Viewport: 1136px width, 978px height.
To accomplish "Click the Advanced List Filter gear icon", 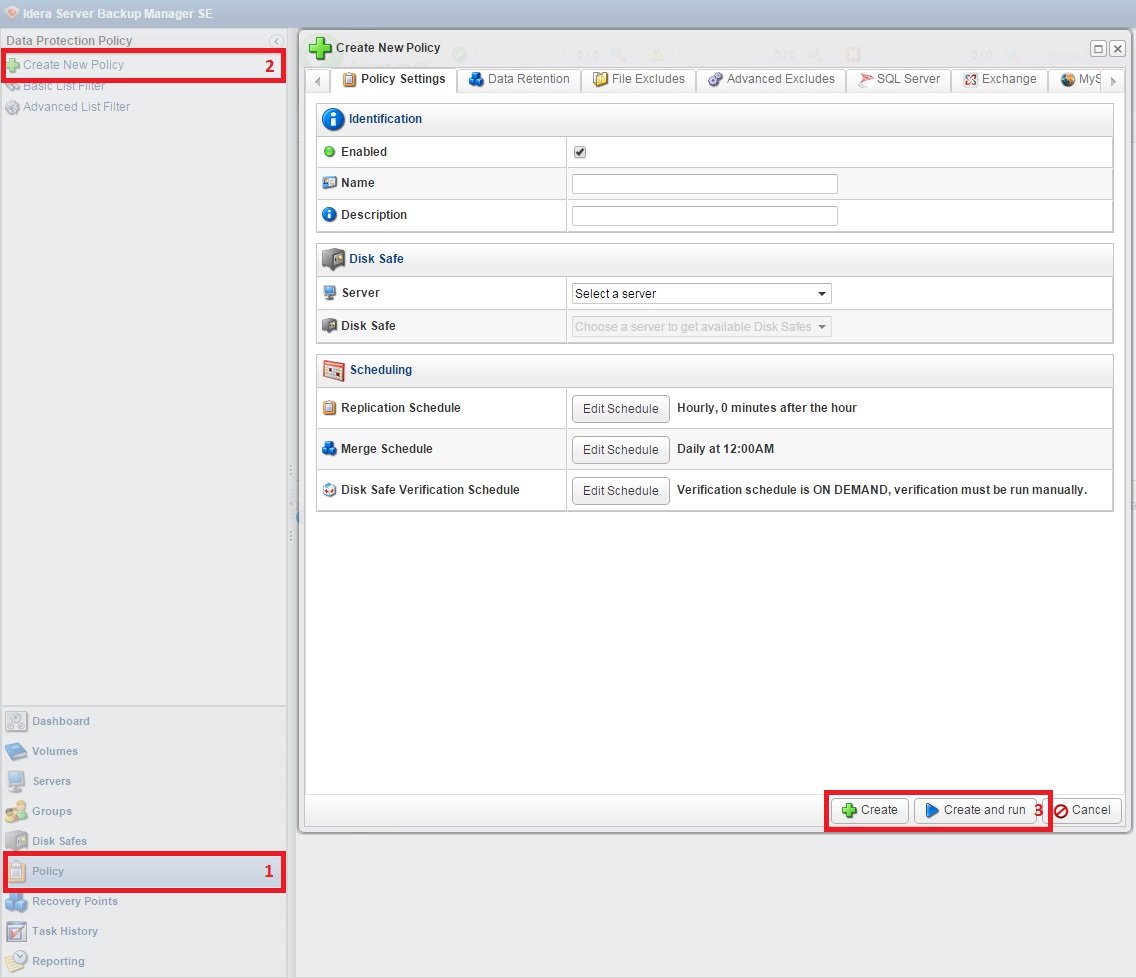I will 12,107.
